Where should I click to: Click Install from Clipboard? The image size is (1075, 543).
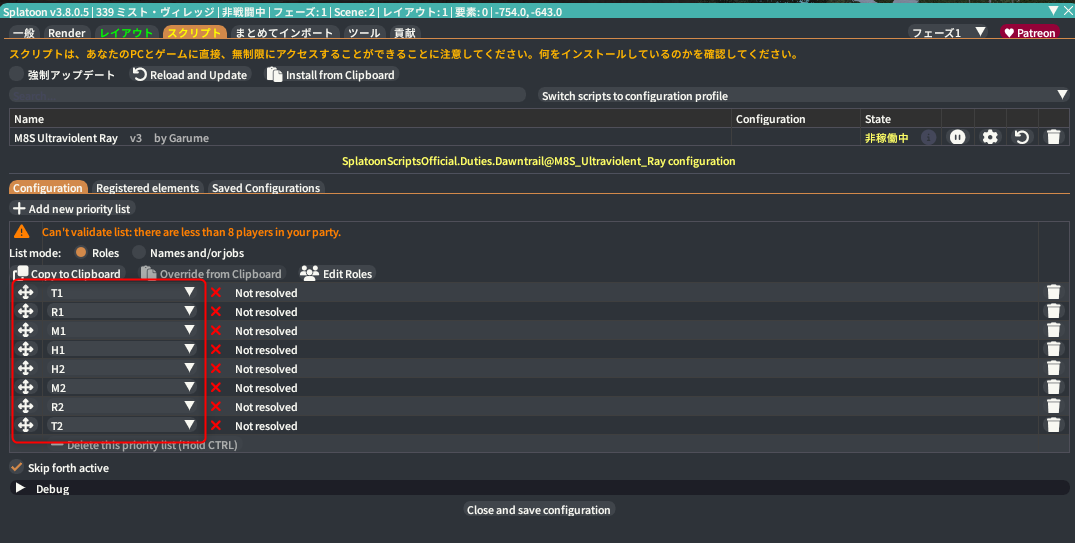click(331, 74)
